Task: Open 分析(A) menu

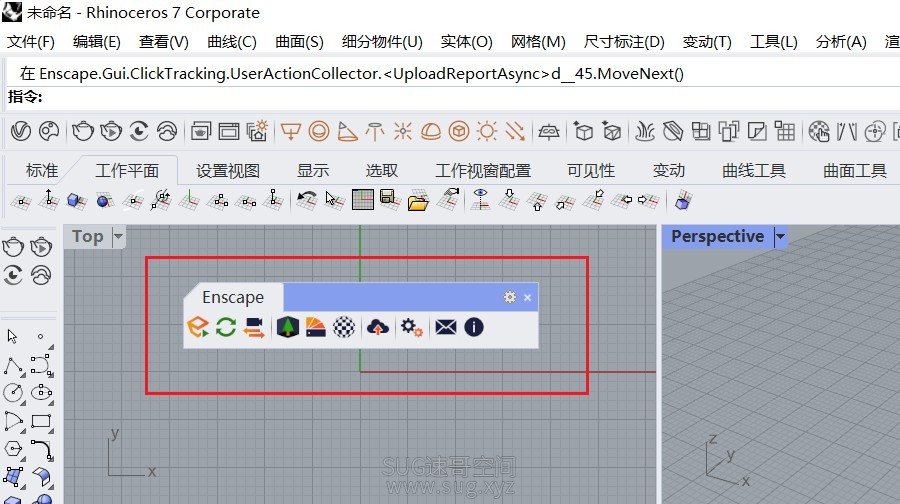Action: (x=841, y=42)
